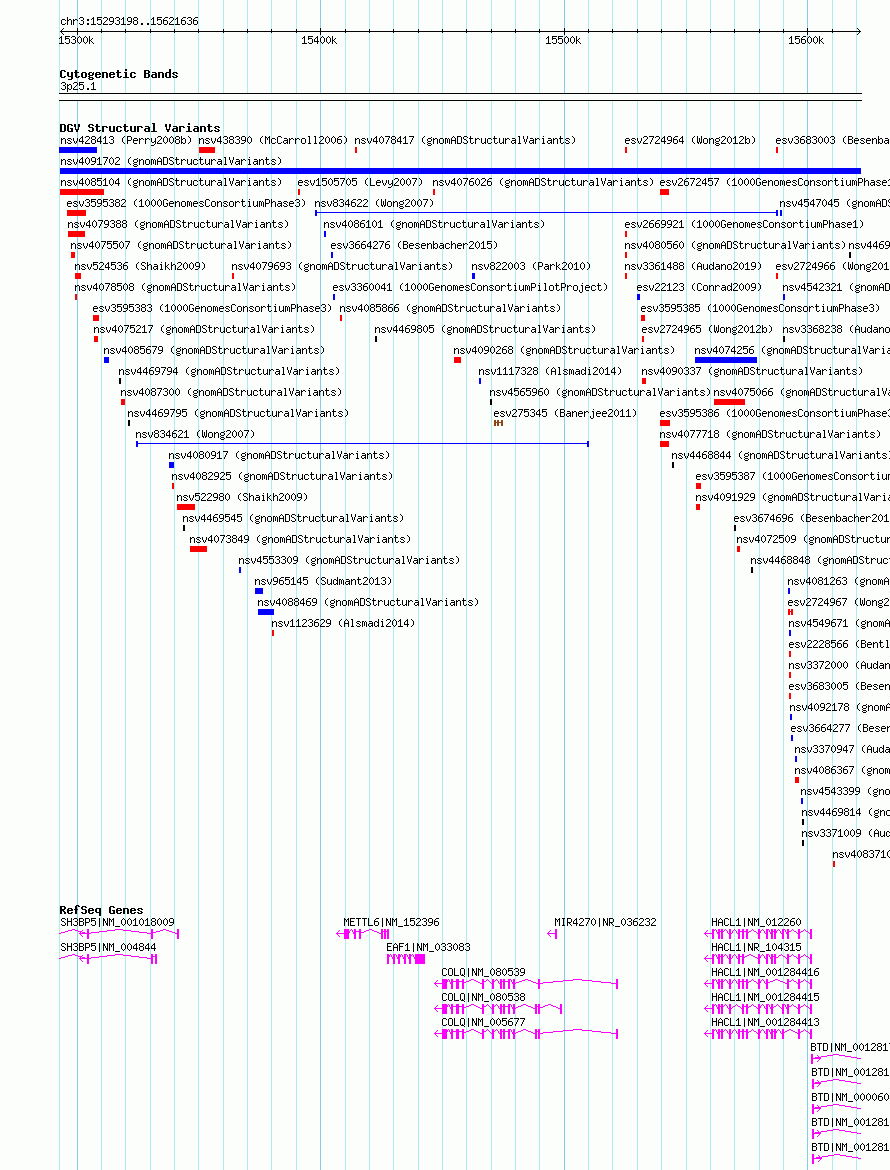The height and width of the screenshot is (1170, 890).
Task: Open METTL6|NM_152396 gene label
Action: (392, 922)
